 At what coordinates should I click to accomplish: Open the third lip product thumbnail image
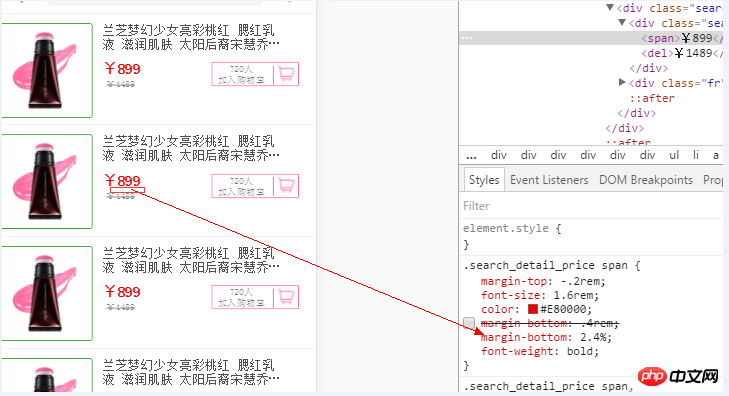[46, 293]
